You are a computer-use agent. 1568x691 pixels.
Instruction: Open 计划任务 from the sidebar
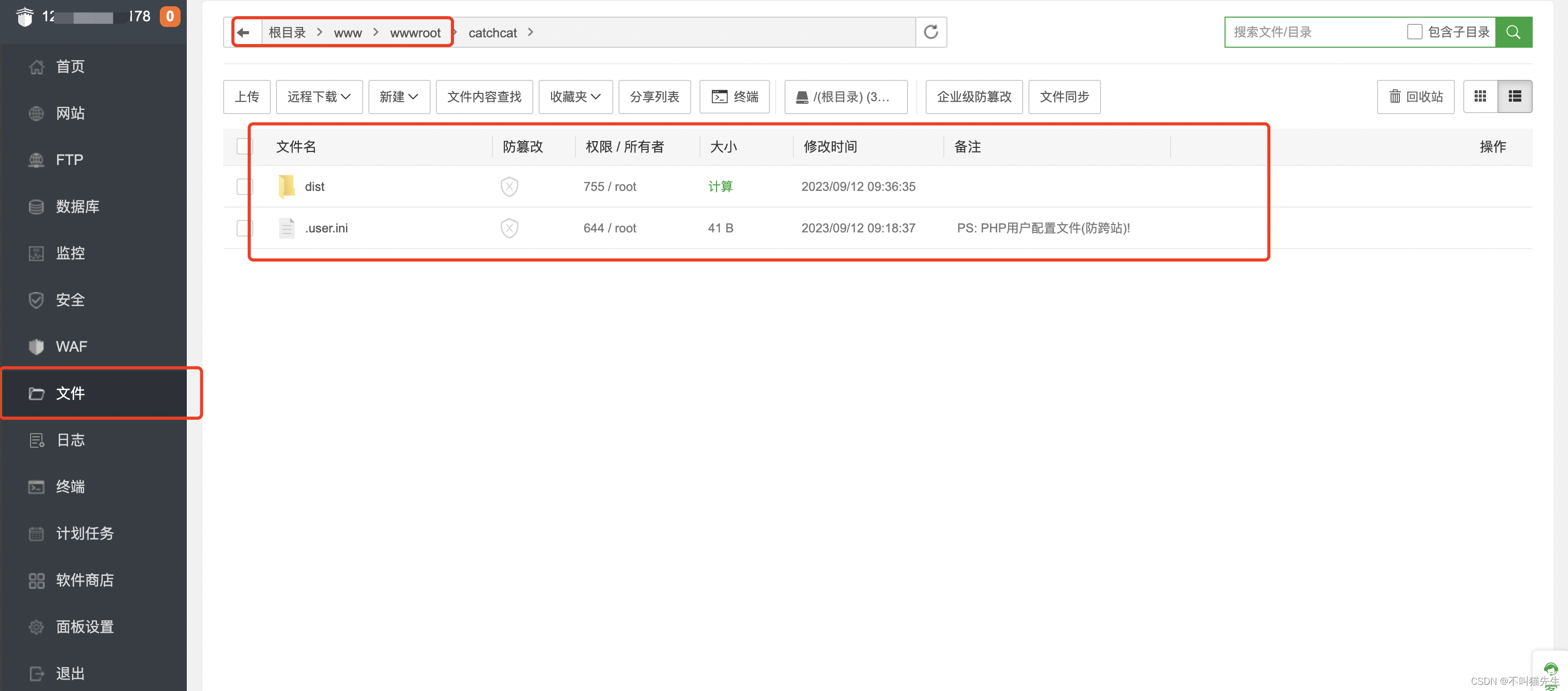coord(93,533)
